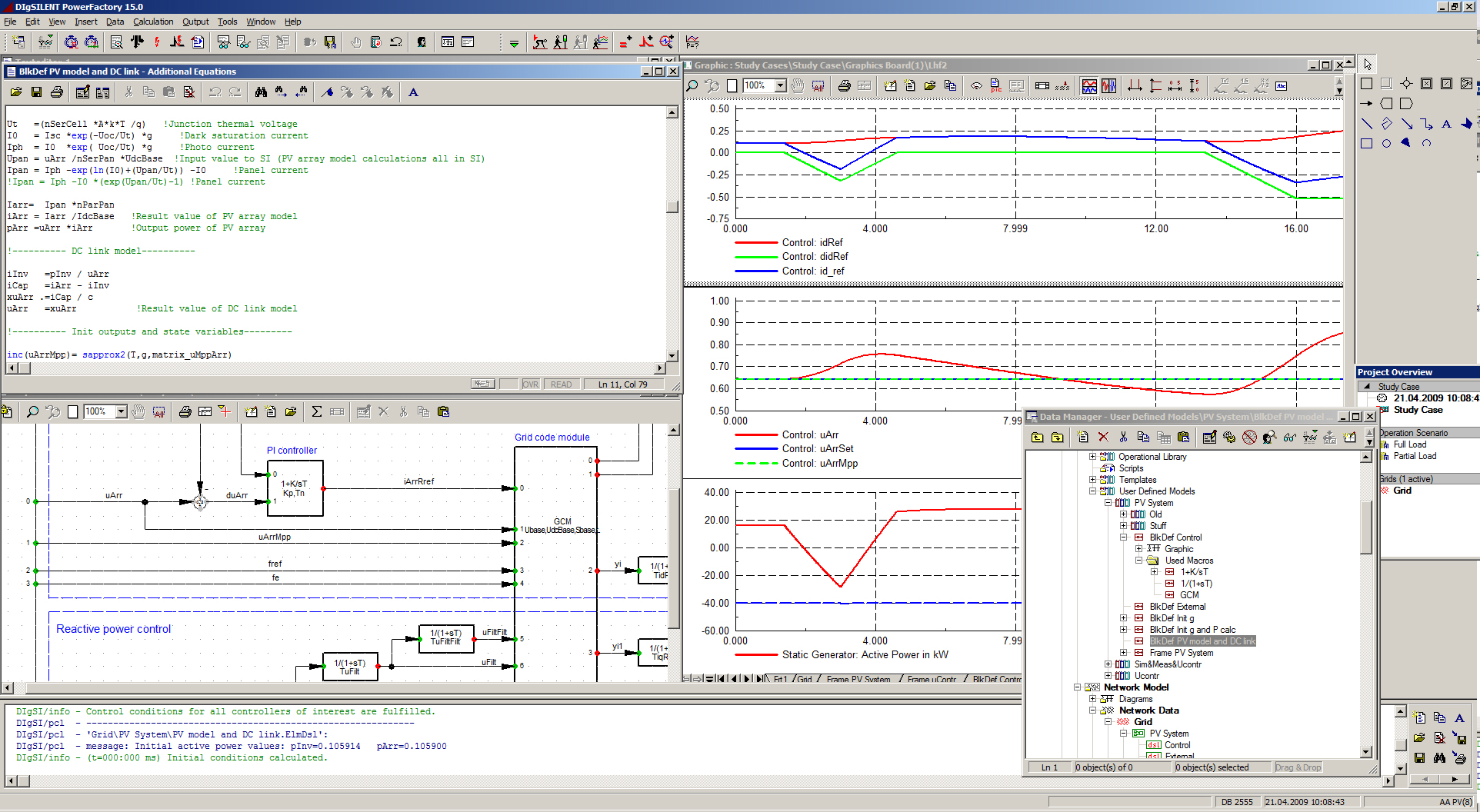Click the Study Case entry in Project Overview

1418,410
